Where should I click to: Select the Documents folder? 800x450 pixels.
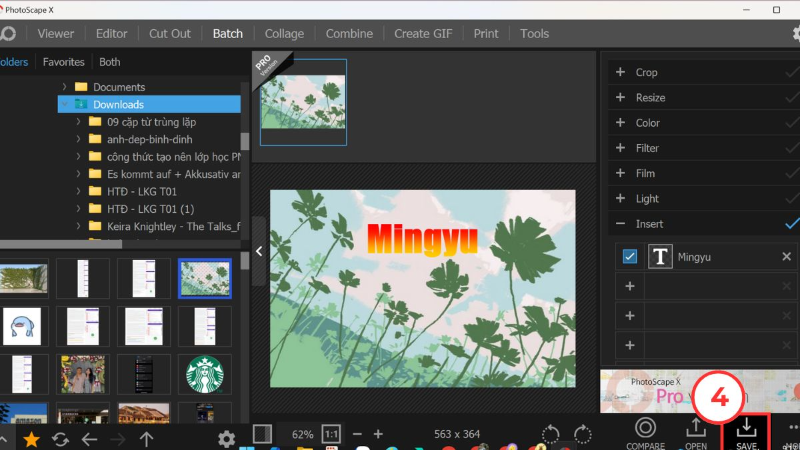[119, 87]
